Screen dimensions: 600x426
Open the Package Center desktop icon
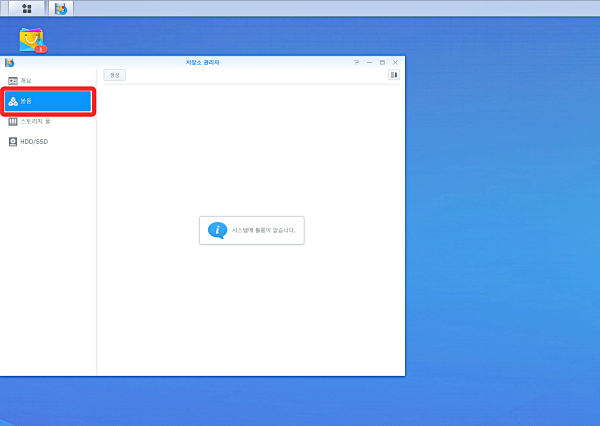(33, 40)
